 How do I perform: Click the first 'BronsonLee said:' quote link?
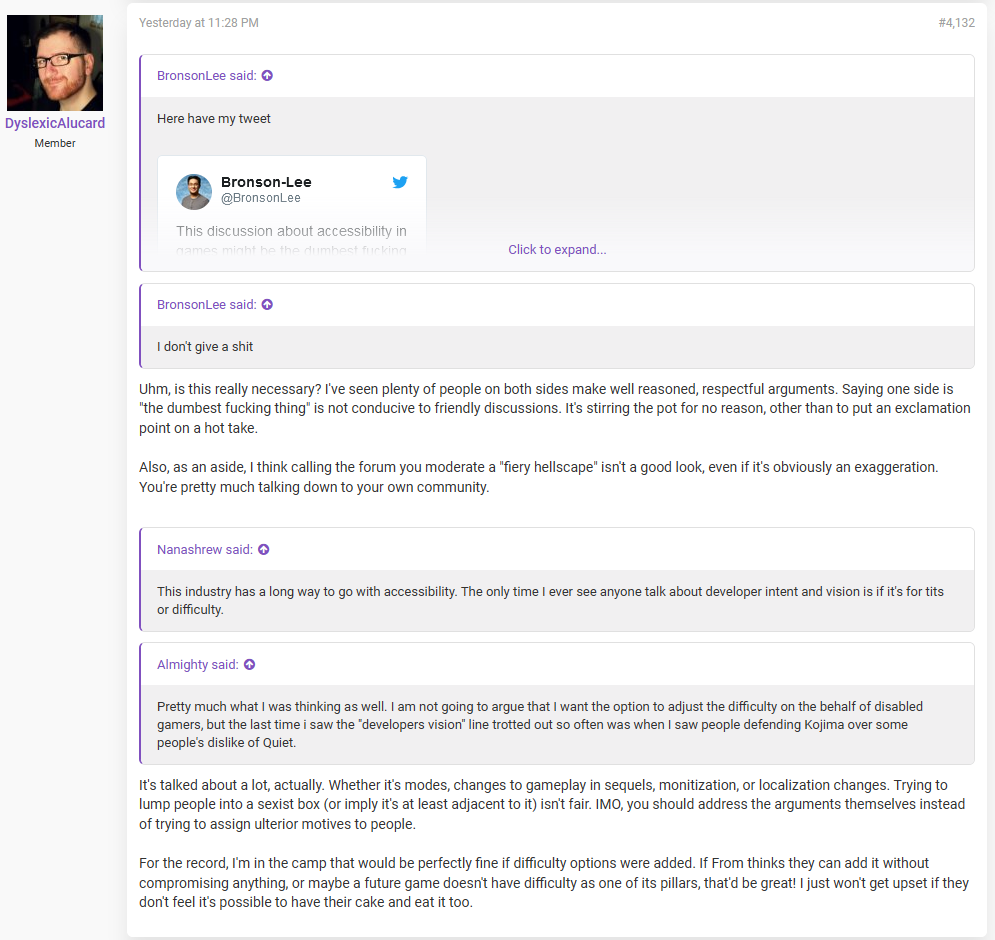207,76
